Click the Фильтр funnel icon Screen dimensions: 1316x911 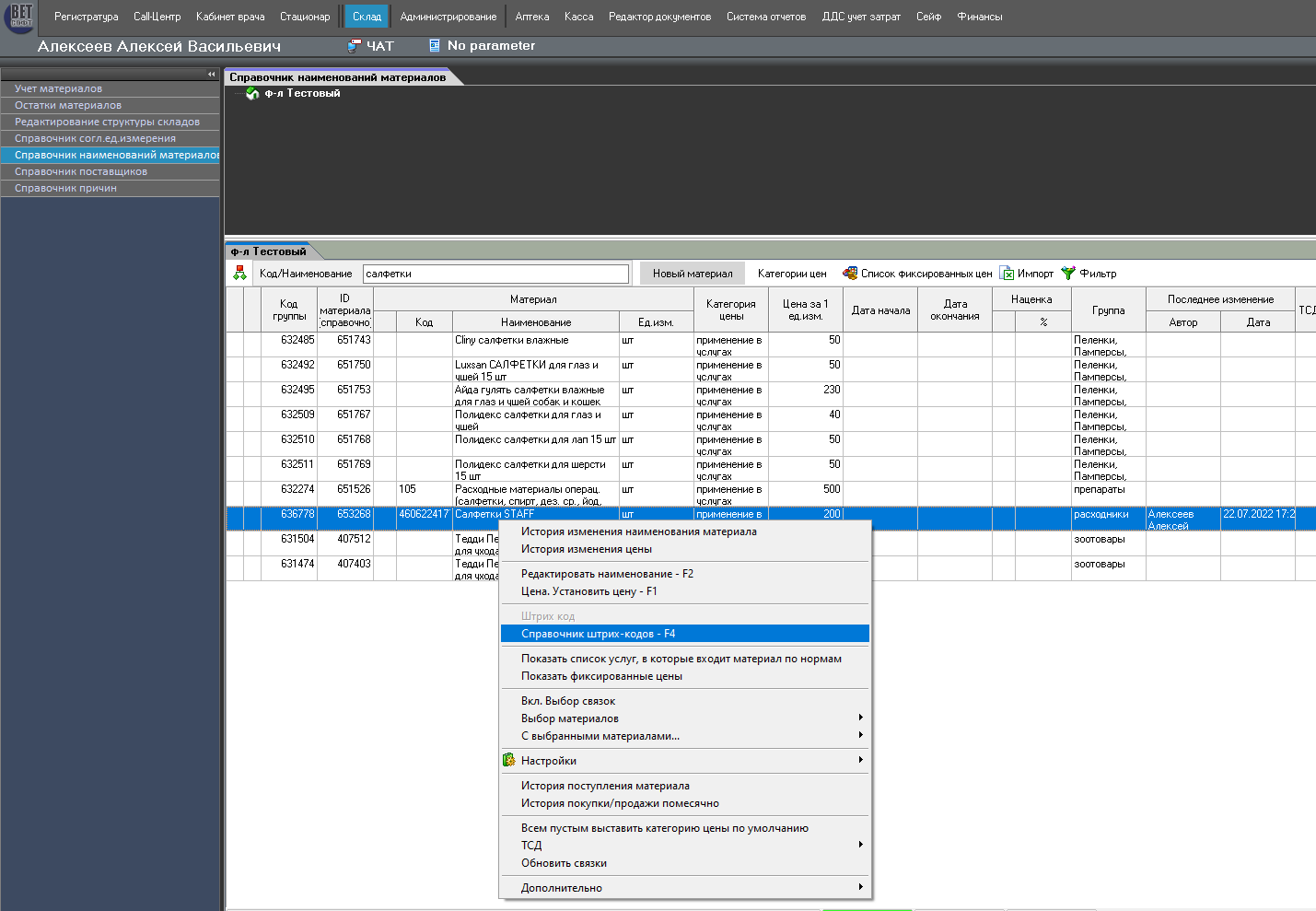1068,274
